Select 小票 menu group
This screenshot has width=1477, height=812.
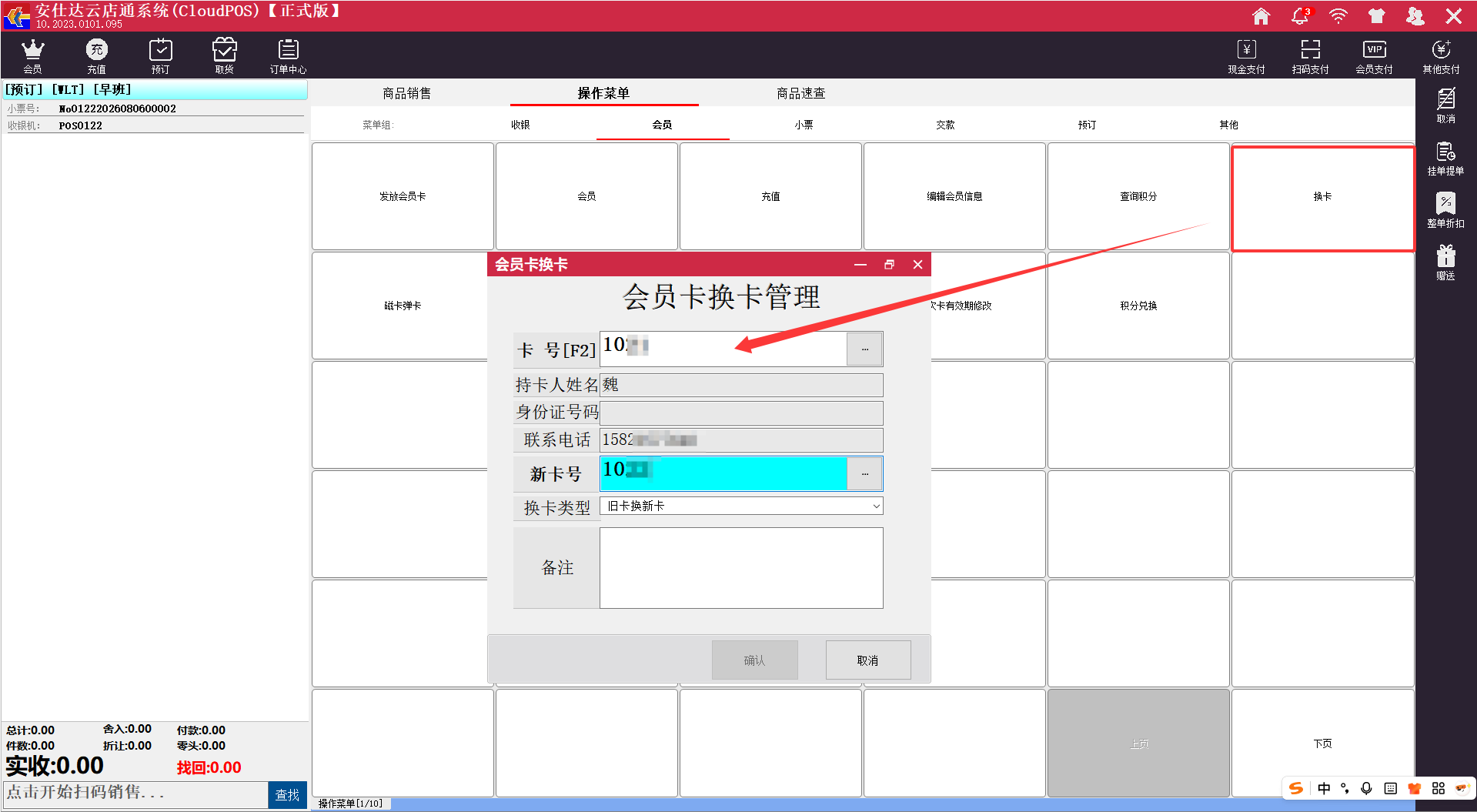[x=804, y=125]
